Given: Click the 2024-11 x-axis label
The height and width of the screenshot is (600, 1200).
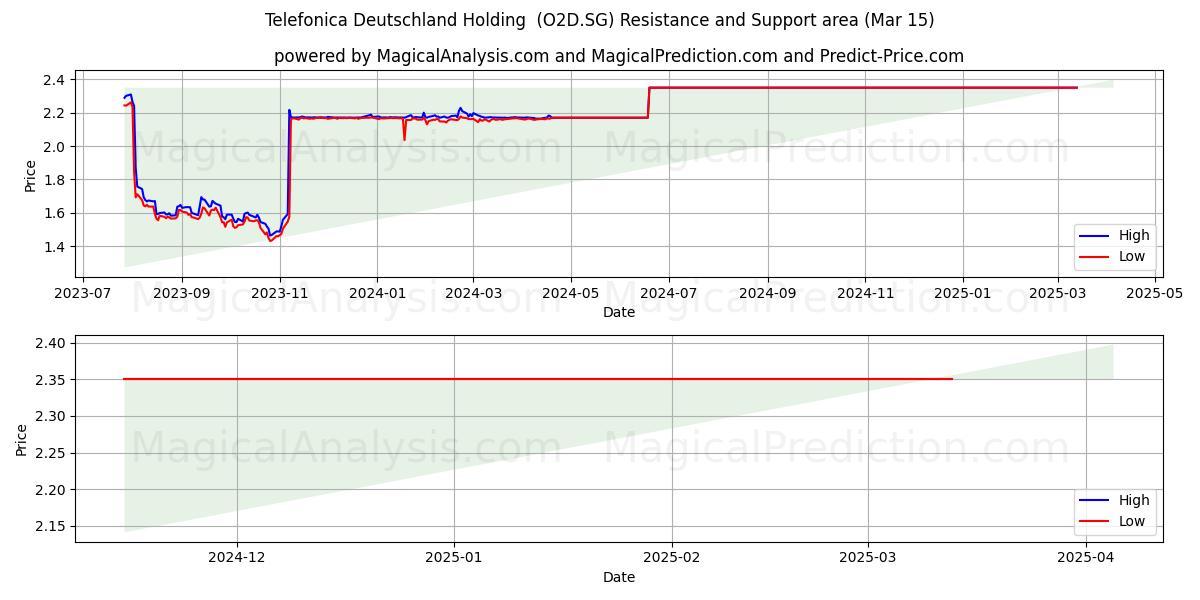Looking at the screenshot, I should click(x=865, y=294).
